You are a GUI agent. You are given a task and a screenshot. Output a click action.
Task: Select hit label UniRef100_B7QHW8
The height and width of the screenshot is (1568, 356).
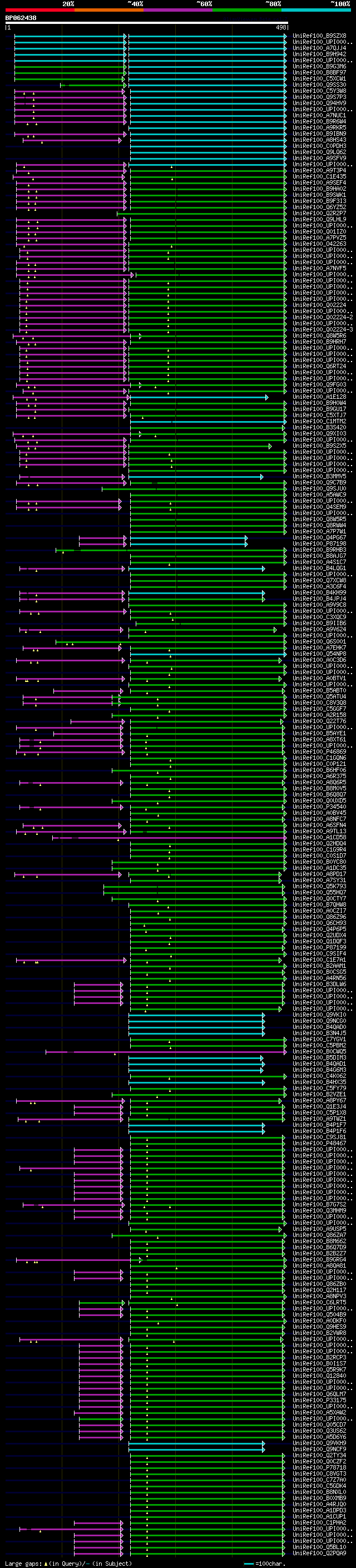tap(319, 905)
